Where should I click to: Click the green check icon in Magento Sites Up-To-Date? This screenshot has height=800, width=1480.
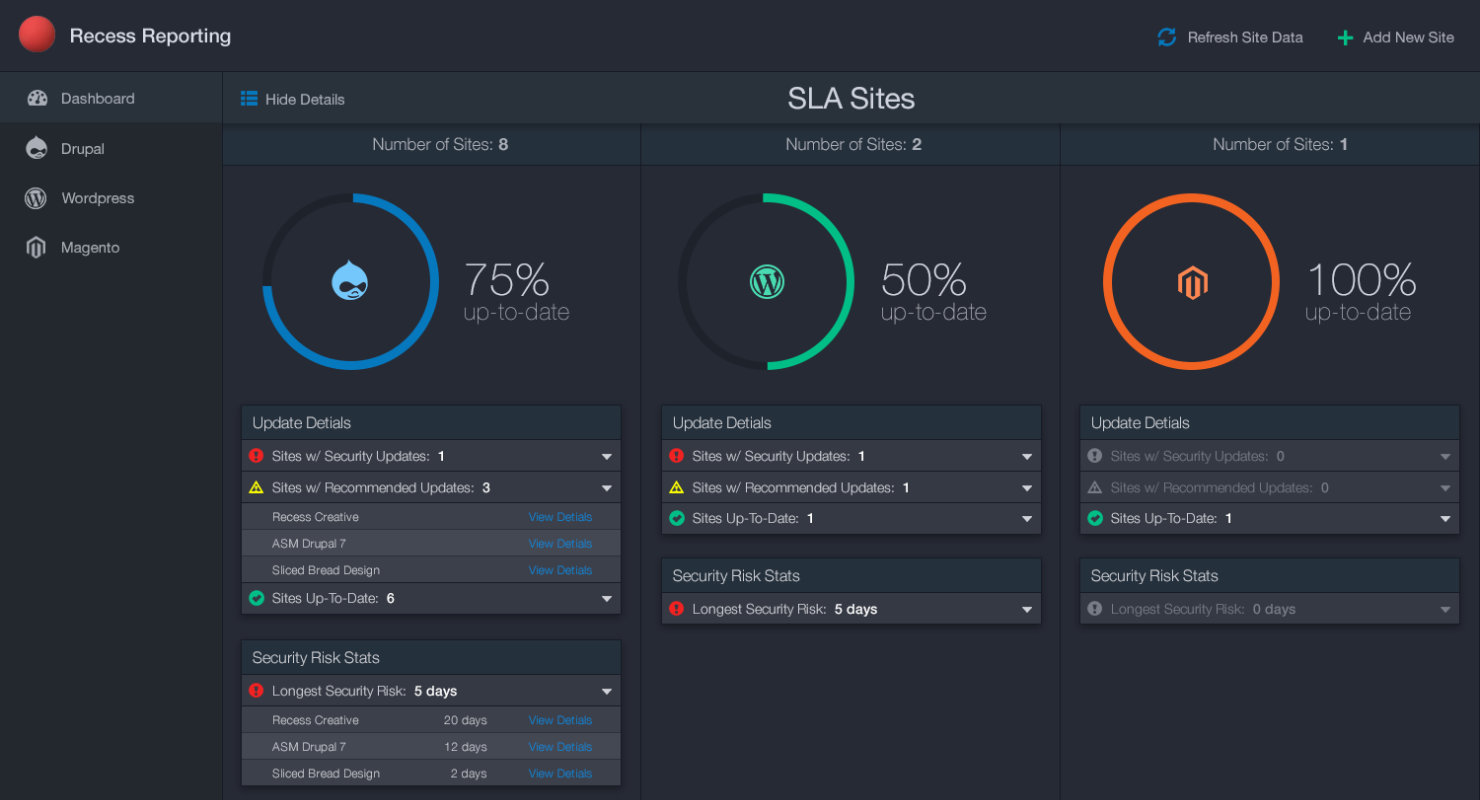(1095, 519)
